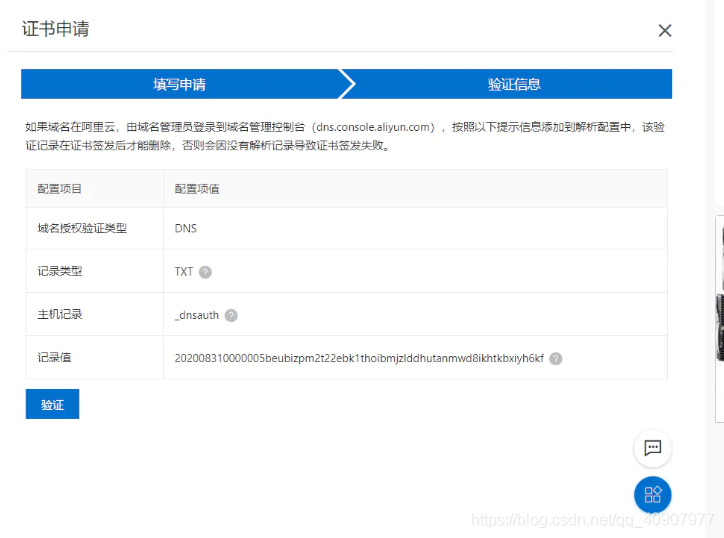This screenshot has width=724, height=538.
Task: Click the 配置项值 column header
Action: coord(197,188)
